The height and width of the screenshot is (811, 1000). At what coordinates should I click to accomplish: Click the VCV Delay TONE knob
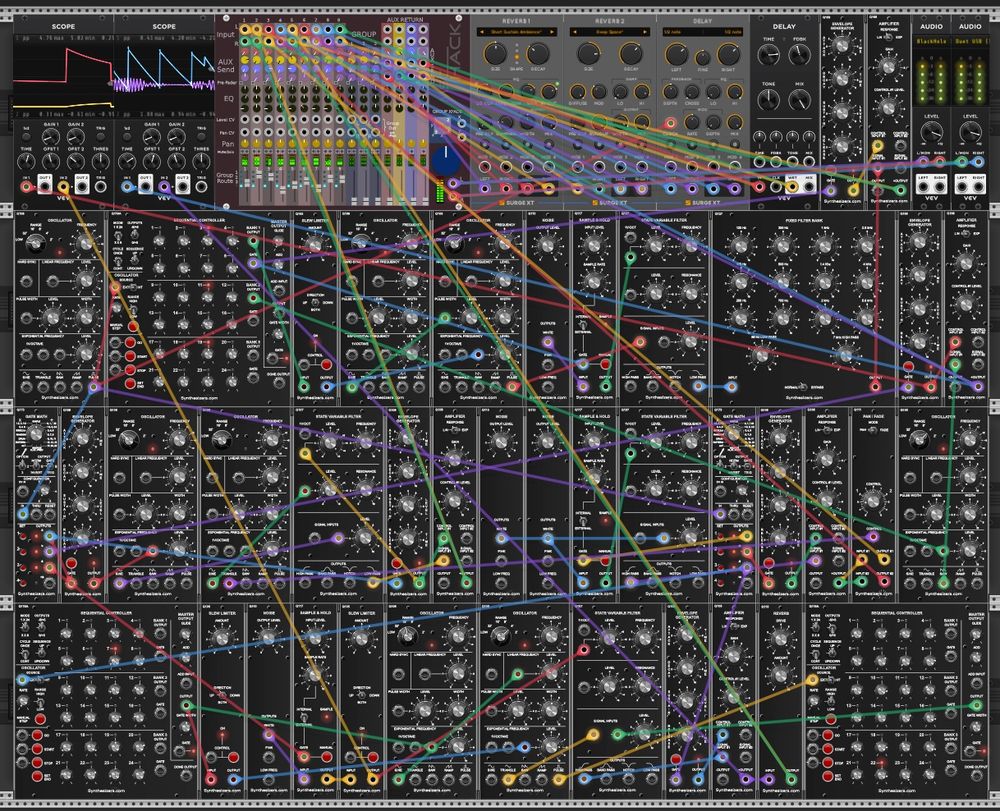coord(768,99)
